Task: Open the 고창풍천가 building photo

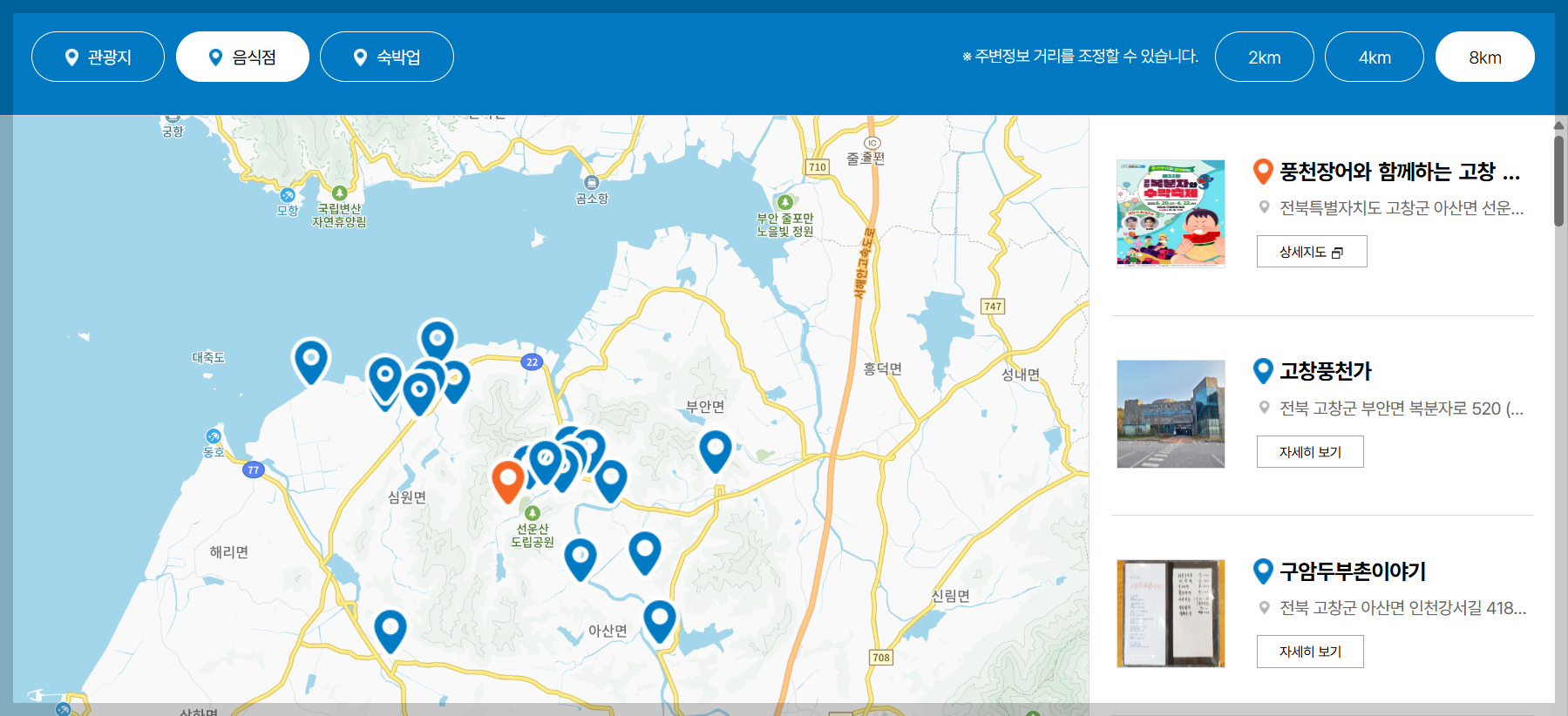Action: click(1171, 414)
